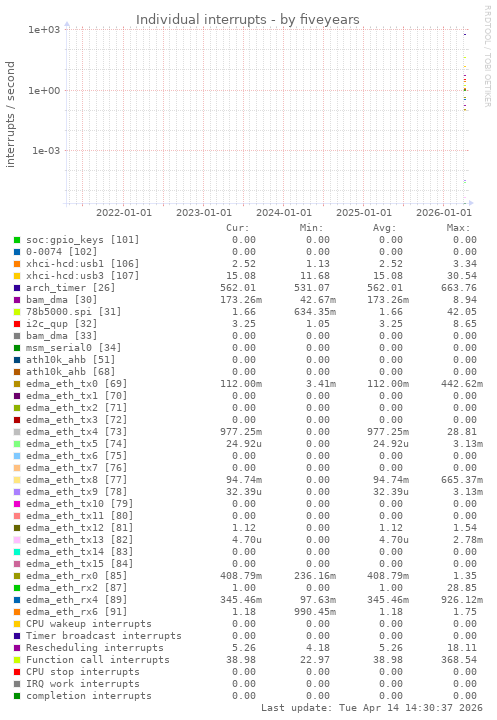
Task: Click the 2022-01-01 x-axis date label
Action: (x=124, y=213)
